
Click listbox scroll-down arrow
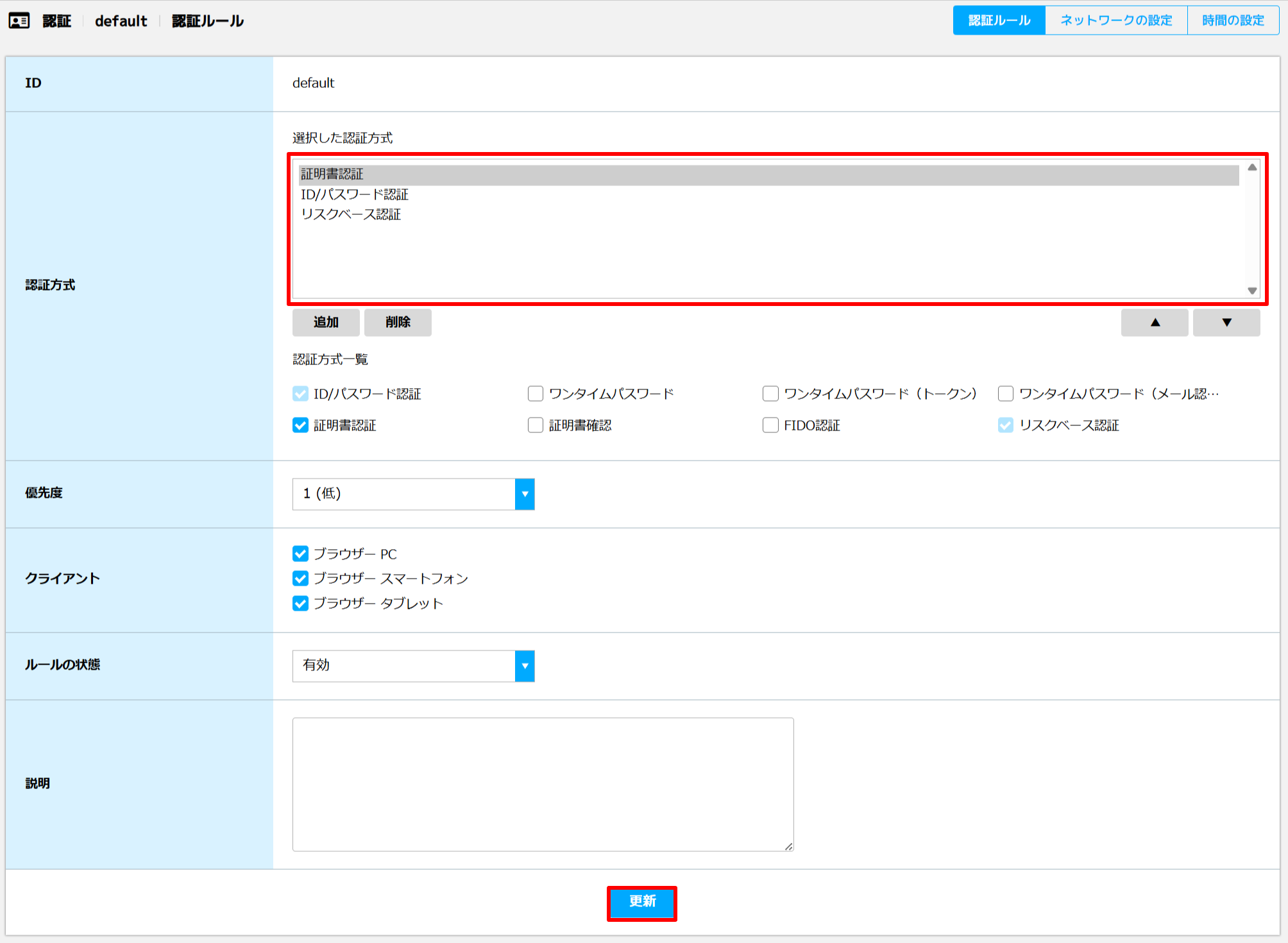1252,291
